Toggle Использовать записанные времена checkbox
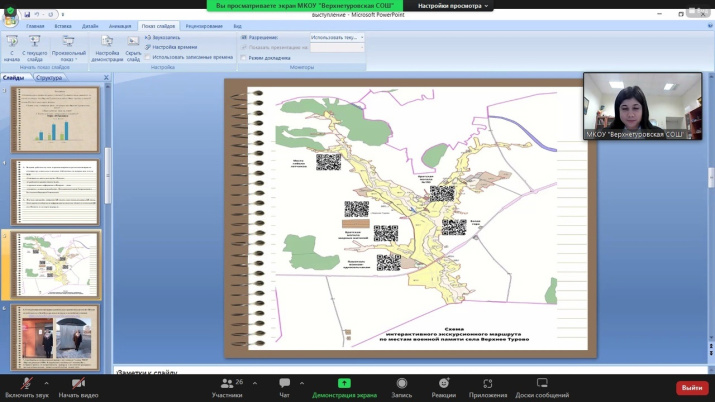715x402 pixels. [x=148, y=58]
